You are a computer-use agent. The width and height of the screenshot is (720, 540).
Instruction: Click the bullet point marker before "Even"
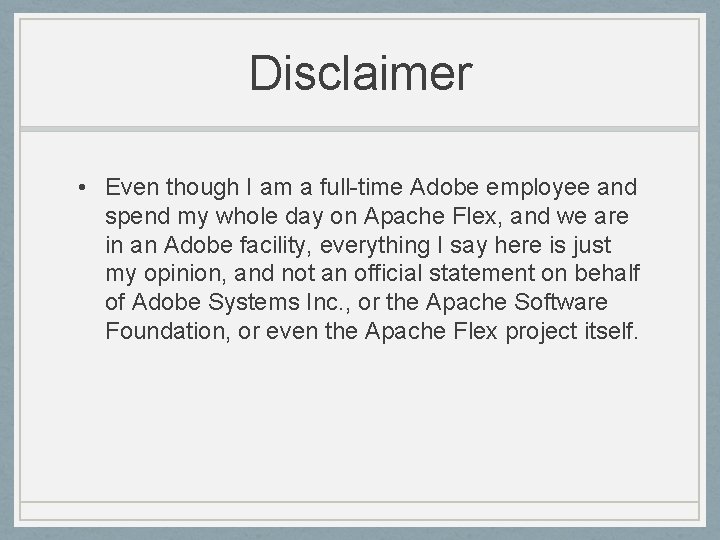coord(75,188)
